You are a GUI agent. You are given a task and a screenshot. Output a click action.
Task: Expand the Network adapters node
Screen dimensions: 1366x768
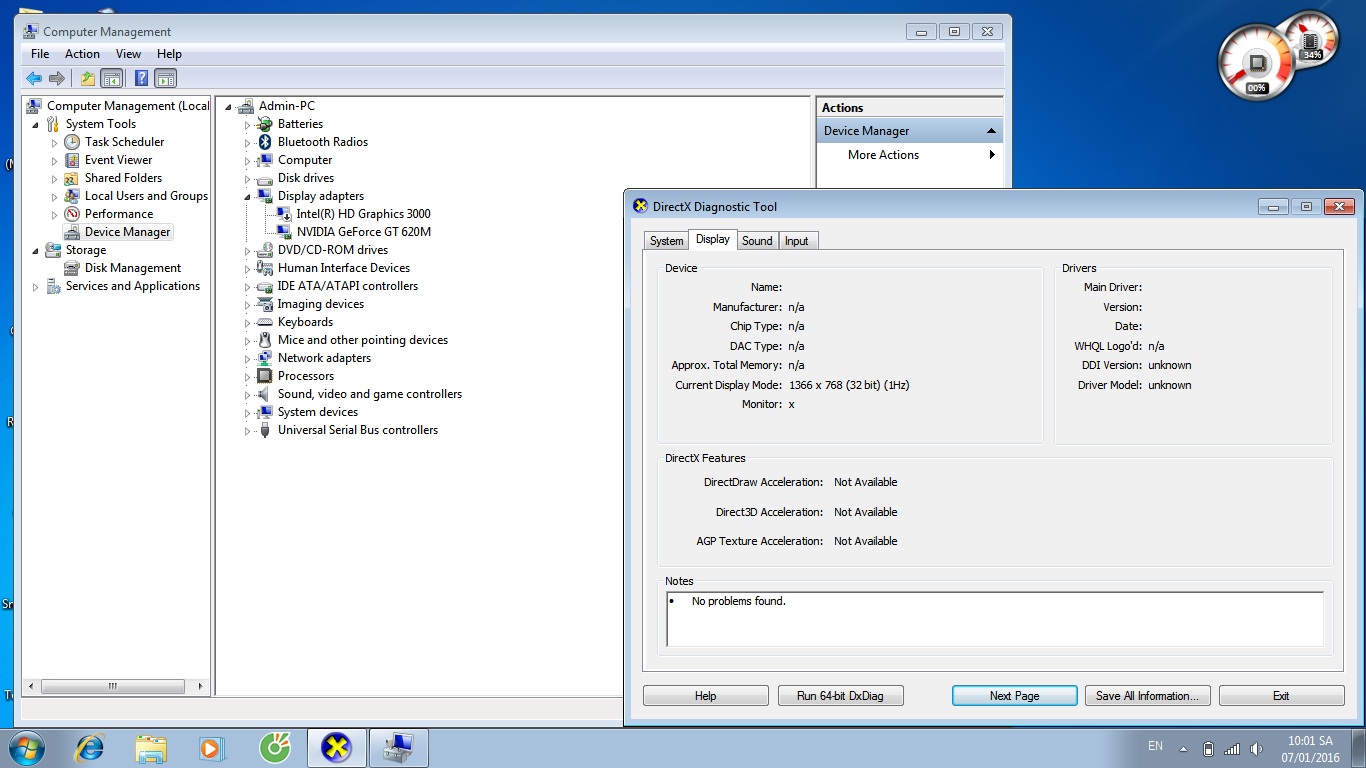point(248,358)
